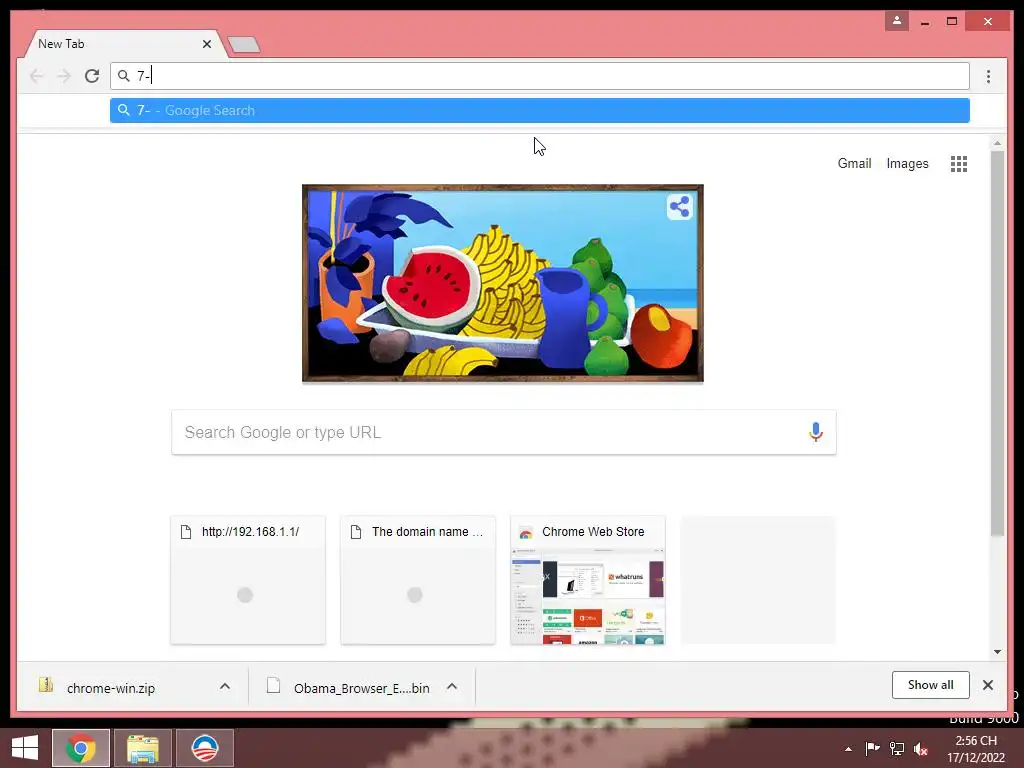
Task: Open the Obama browser taskbar icon
Action: coord(204,748)
